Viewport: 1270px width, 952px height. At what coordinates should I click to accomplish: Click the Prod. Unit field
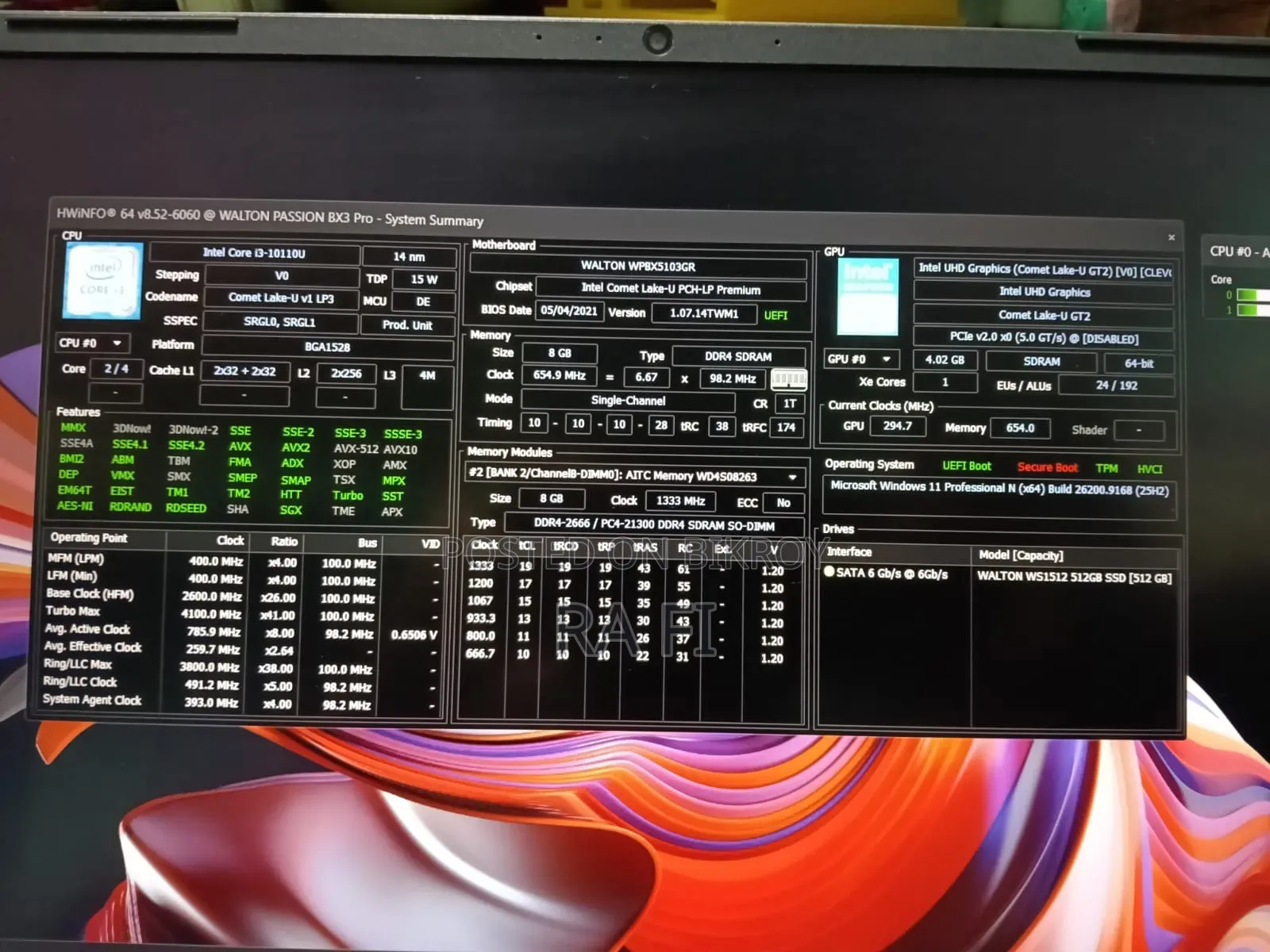pos(407,325)
